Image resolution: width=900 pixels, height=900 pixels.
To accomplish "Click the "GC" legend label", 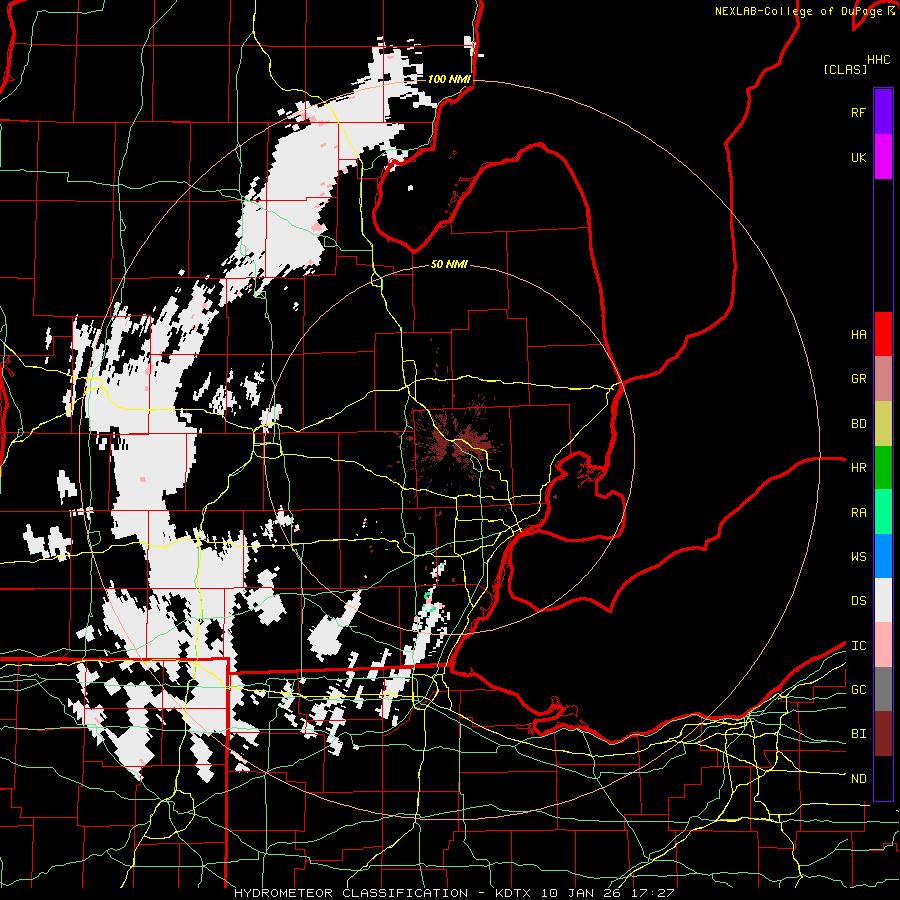I will pos(858,690).
